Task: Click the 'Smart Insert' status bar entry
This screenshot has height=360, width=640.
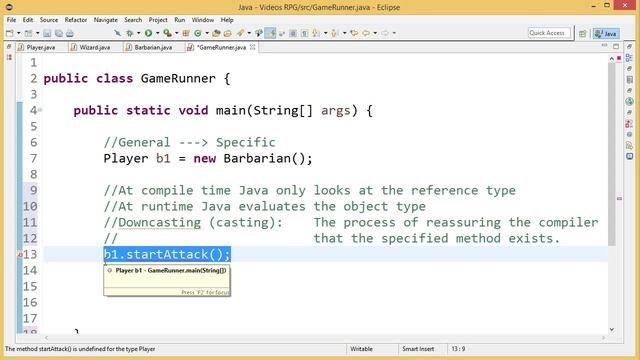Action: point(418,349)
